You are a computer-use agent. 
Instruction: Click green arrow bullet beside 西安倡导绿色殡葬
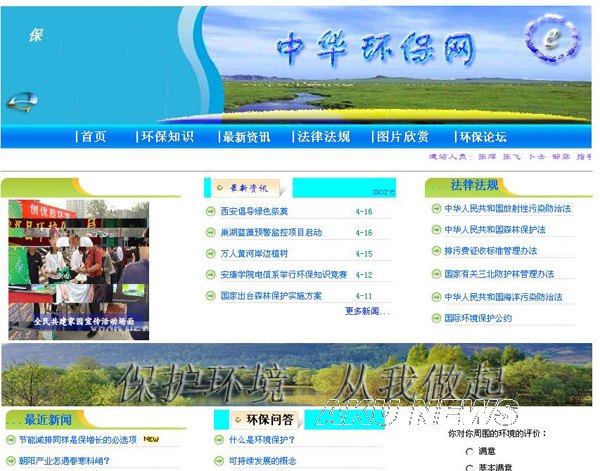(210, 212)
